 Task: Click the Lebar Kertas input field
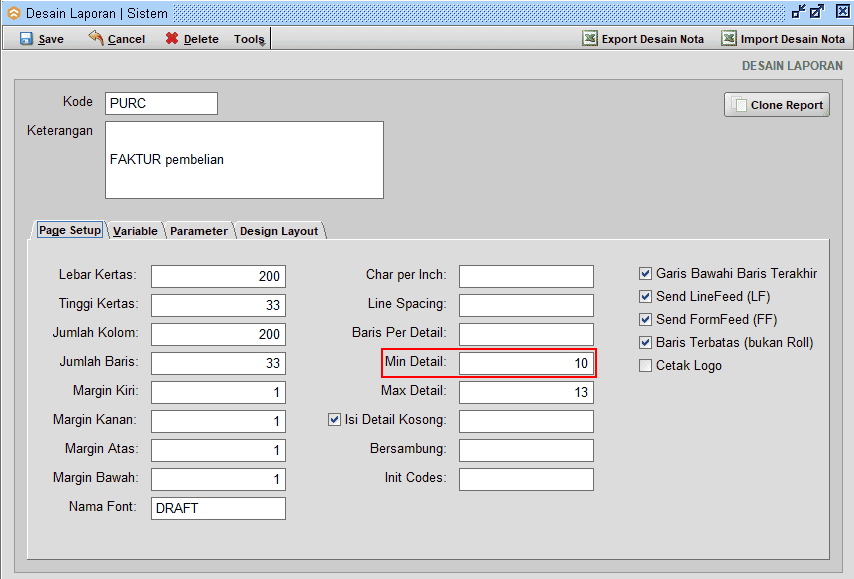[x=218, y=276]
